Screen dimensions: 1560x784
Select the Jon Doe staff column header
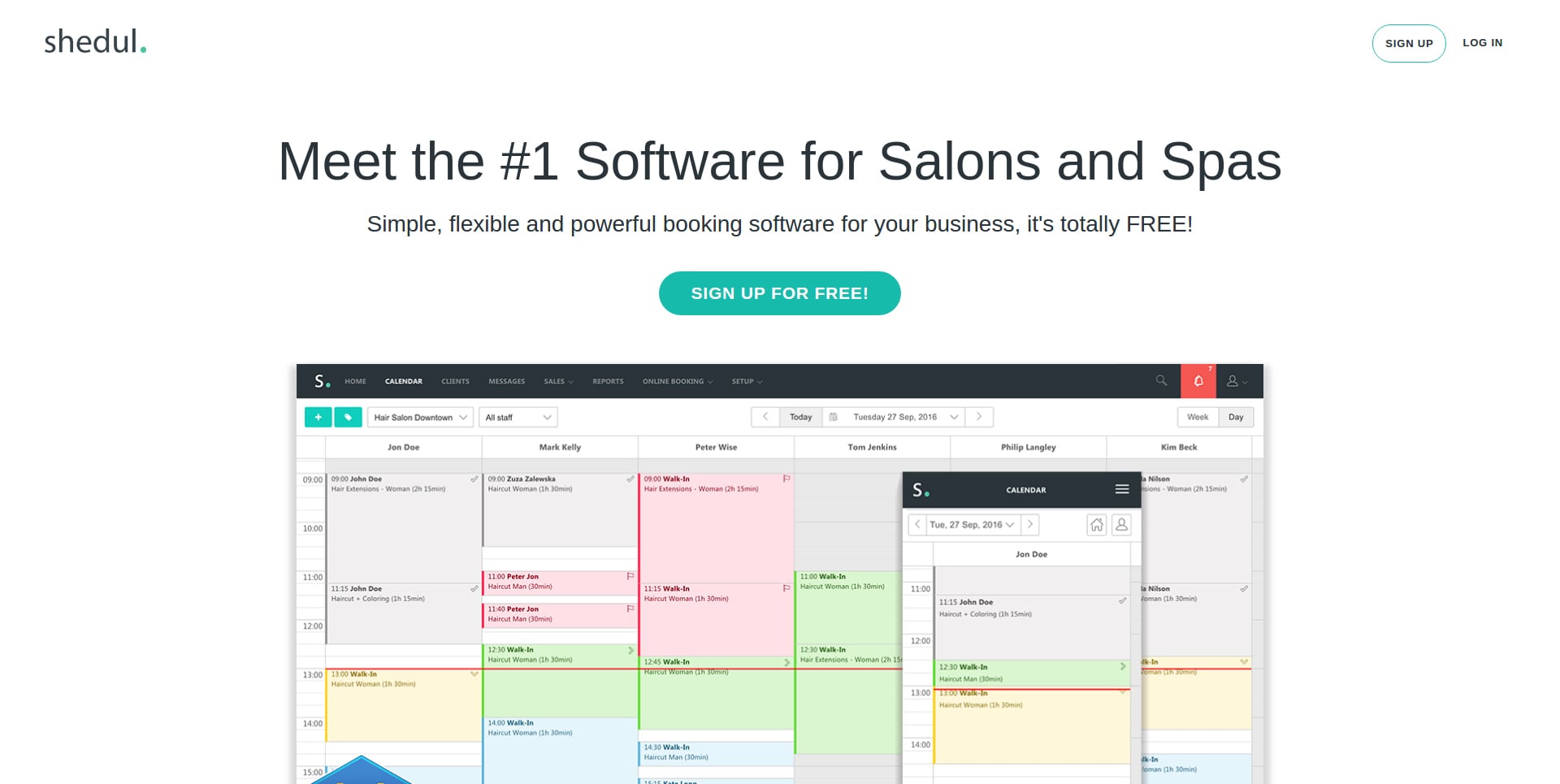(403, 447)
